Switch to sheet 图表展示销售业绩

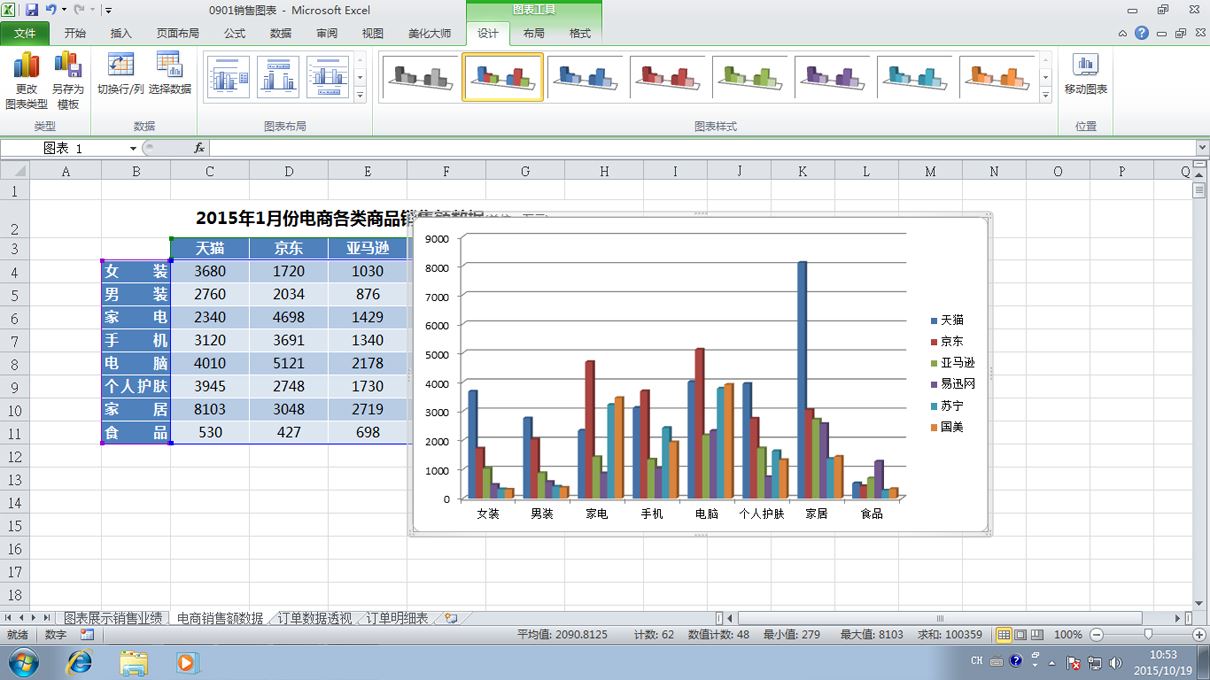tap(113, 619)
